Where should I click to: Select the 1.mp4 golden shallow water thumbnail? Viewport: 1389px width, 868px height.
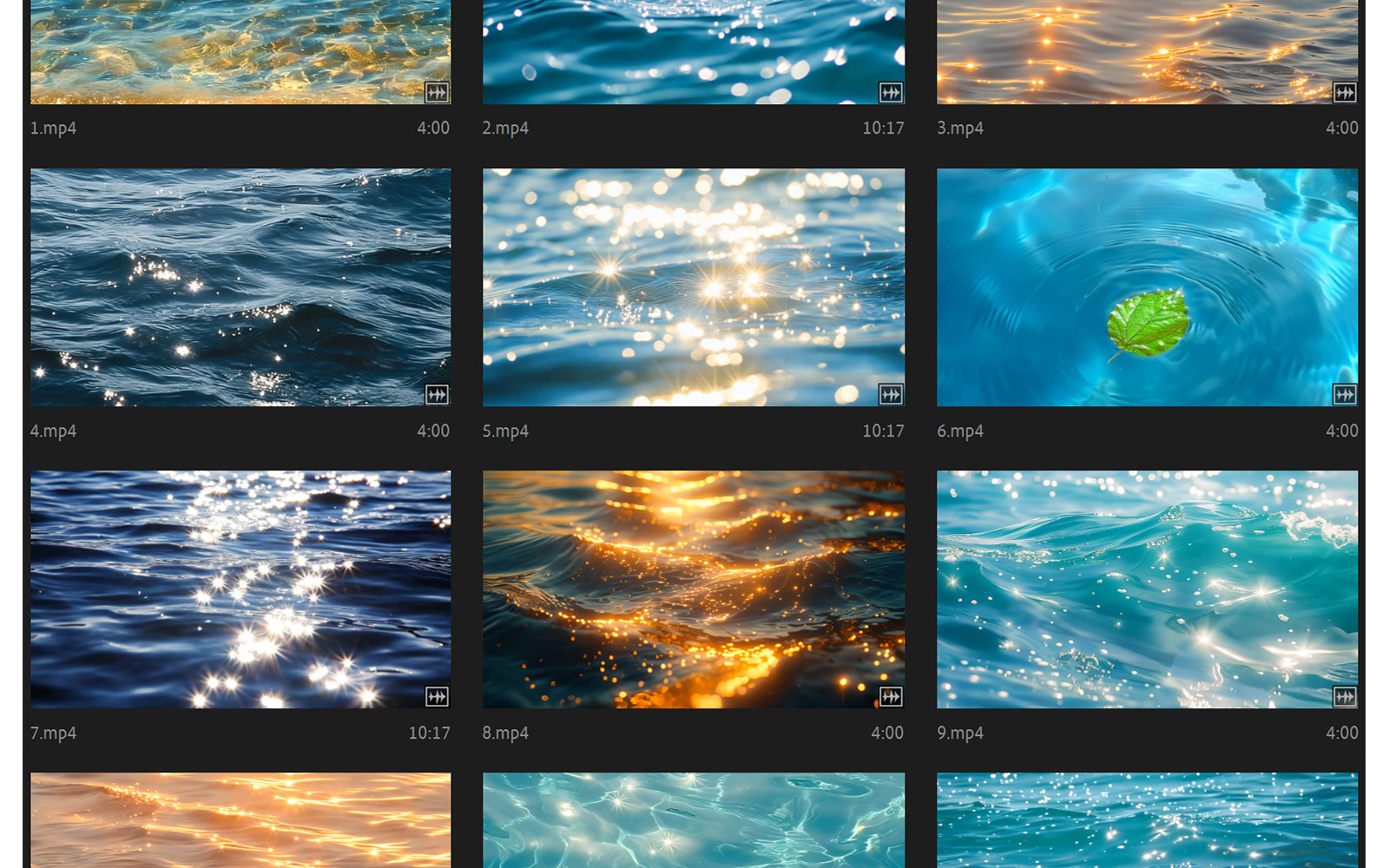[240, 52]
